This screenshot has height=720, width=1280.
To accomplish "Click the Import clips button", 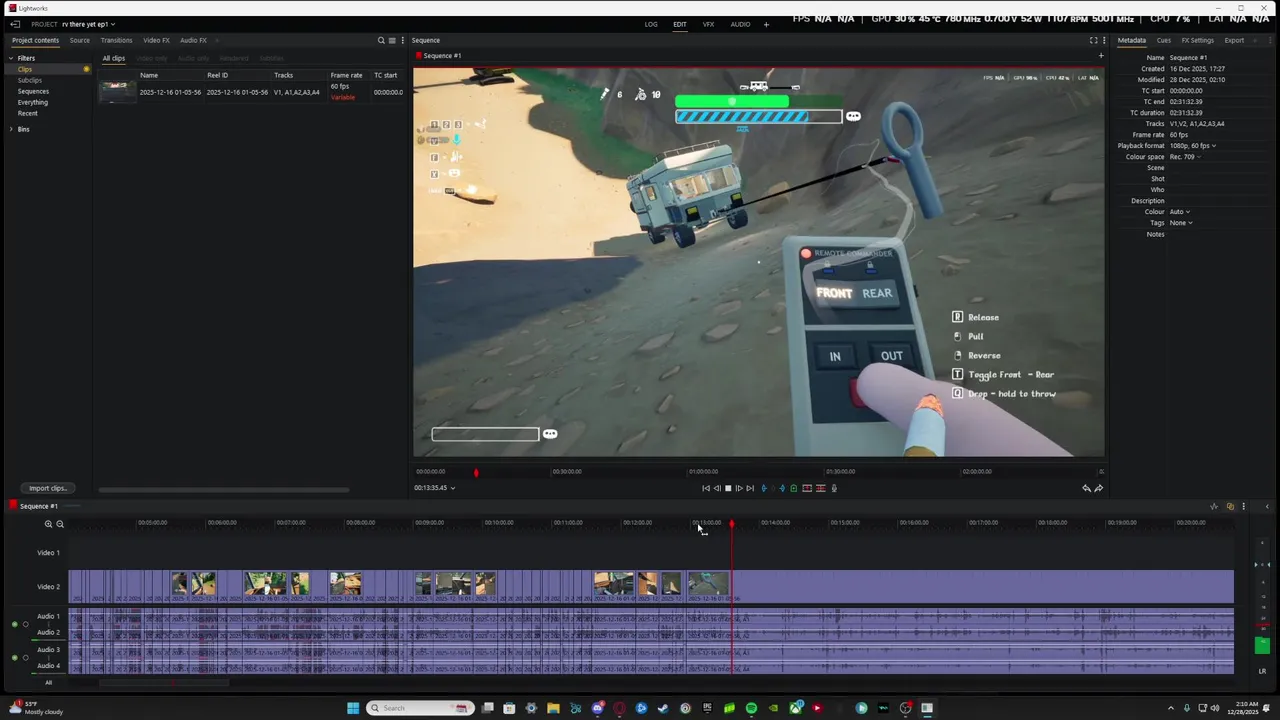I will pos(47,488).
